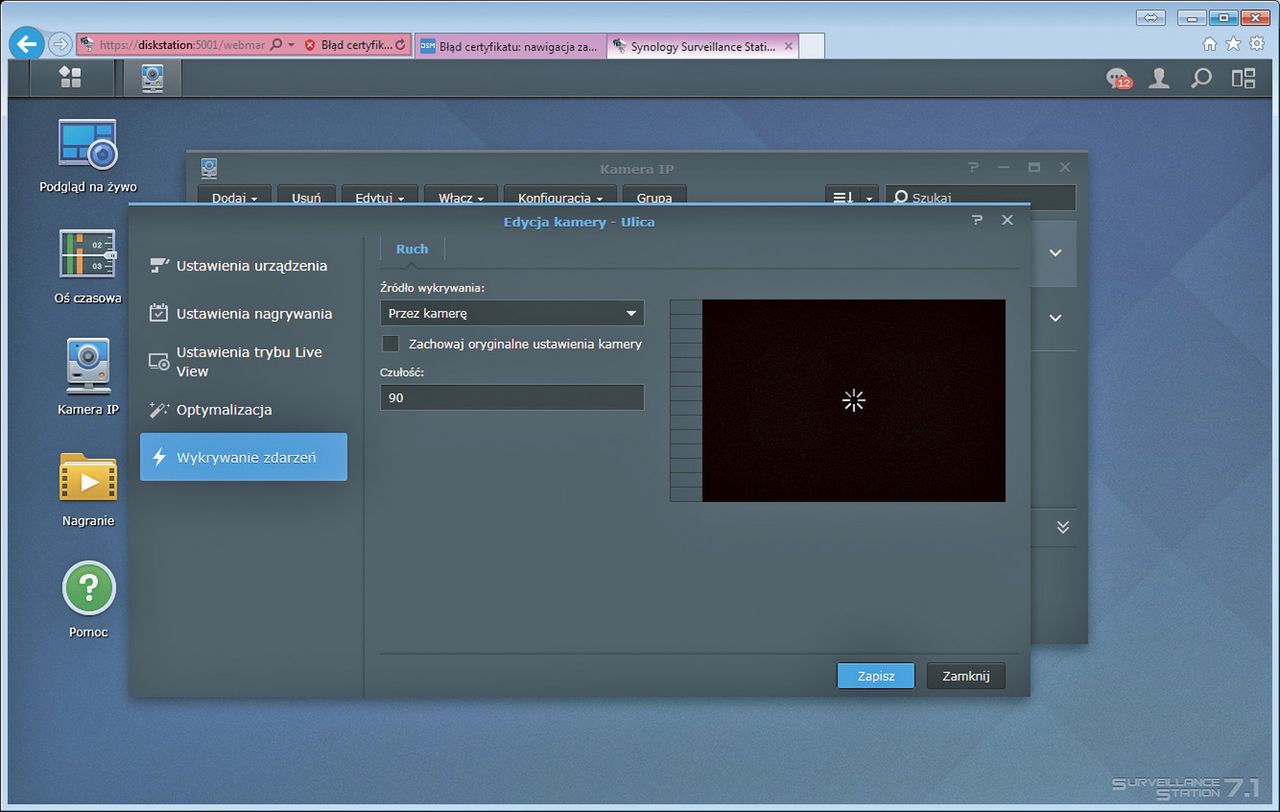
Task: Click browser address bar diskstation URL
Action: pos(180,45)
